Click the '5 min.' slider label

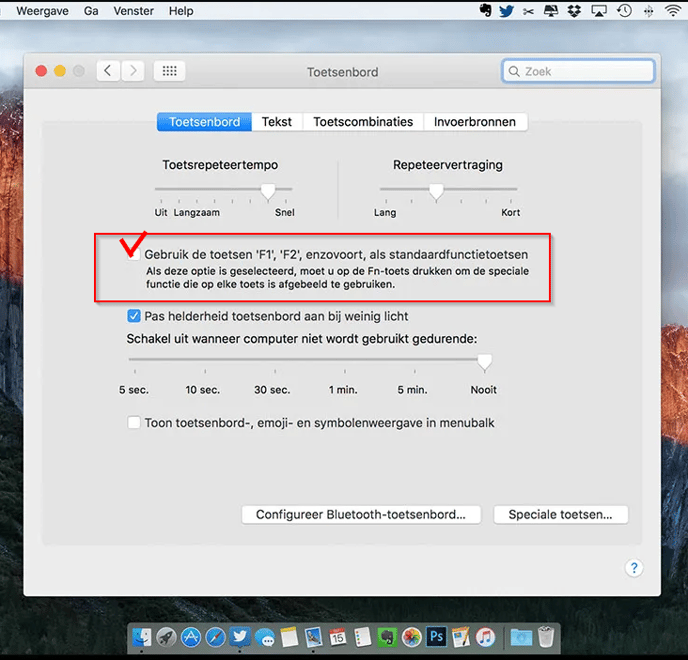pyautogui.click(x=412, y=390)
